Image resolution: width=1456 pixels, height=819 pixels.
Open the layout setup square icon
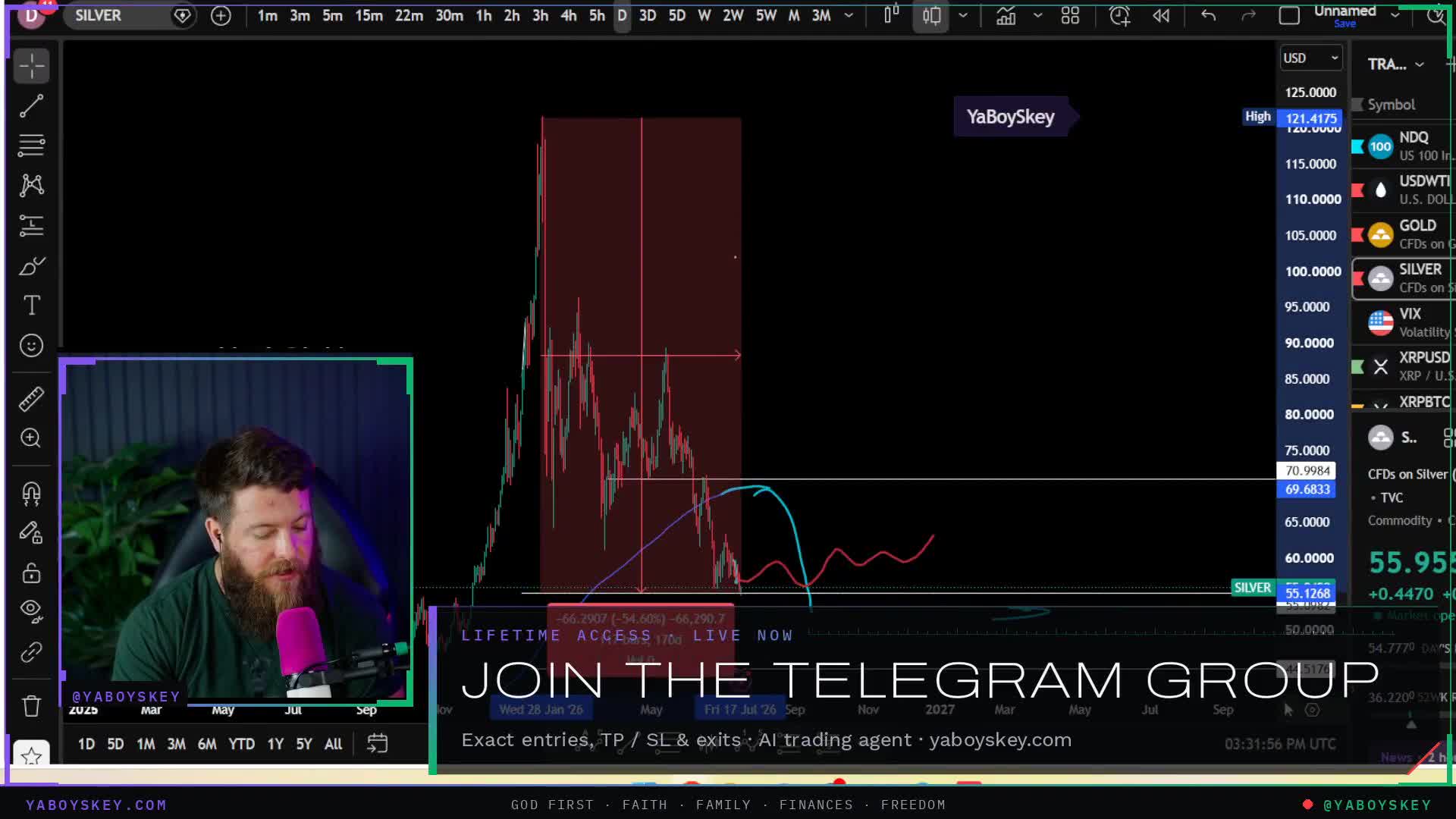coord(1289,15)
